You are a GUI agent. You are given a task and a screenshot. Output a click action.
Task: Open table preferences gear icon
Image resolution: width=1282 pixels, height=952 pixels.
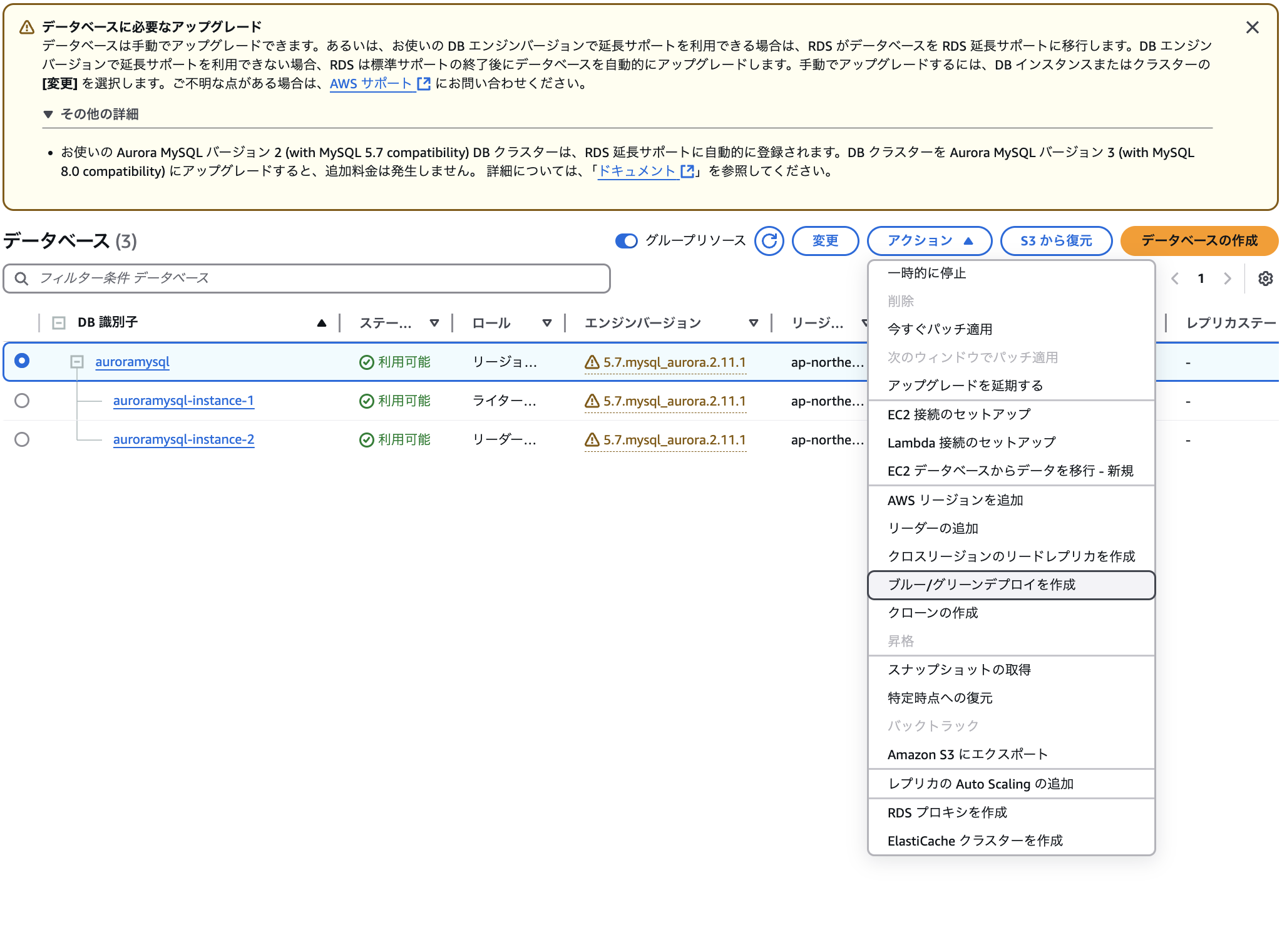click(1265, 279)
